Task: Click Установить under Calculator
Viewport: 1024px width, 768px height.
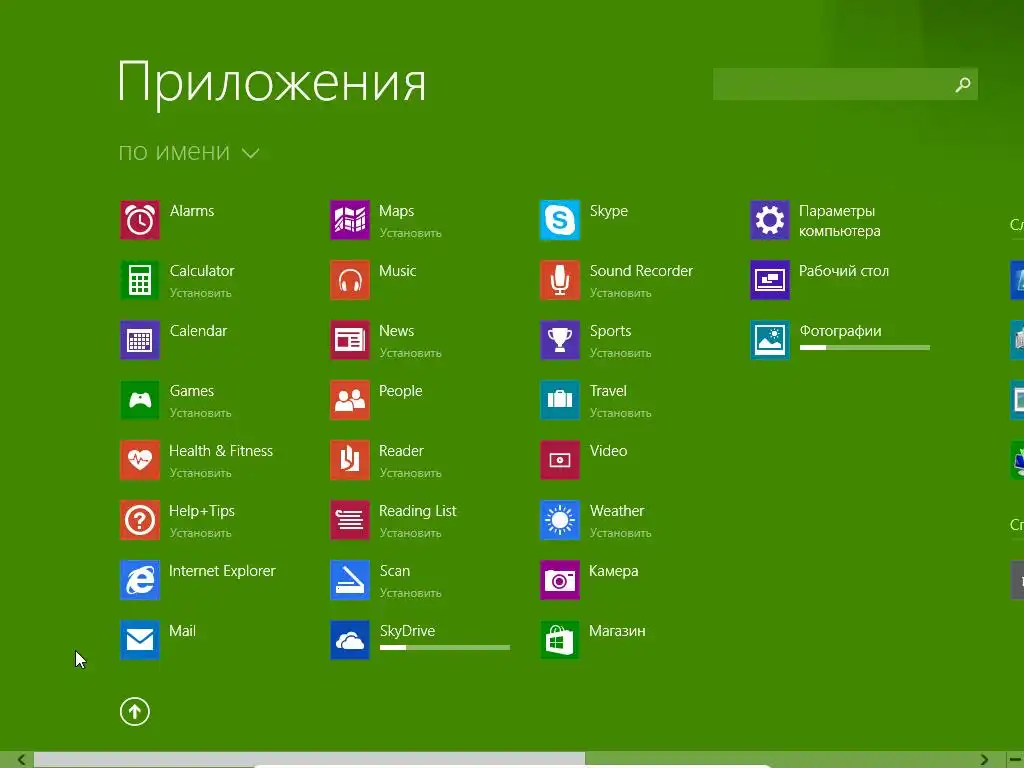Action: tap(200, 293)
